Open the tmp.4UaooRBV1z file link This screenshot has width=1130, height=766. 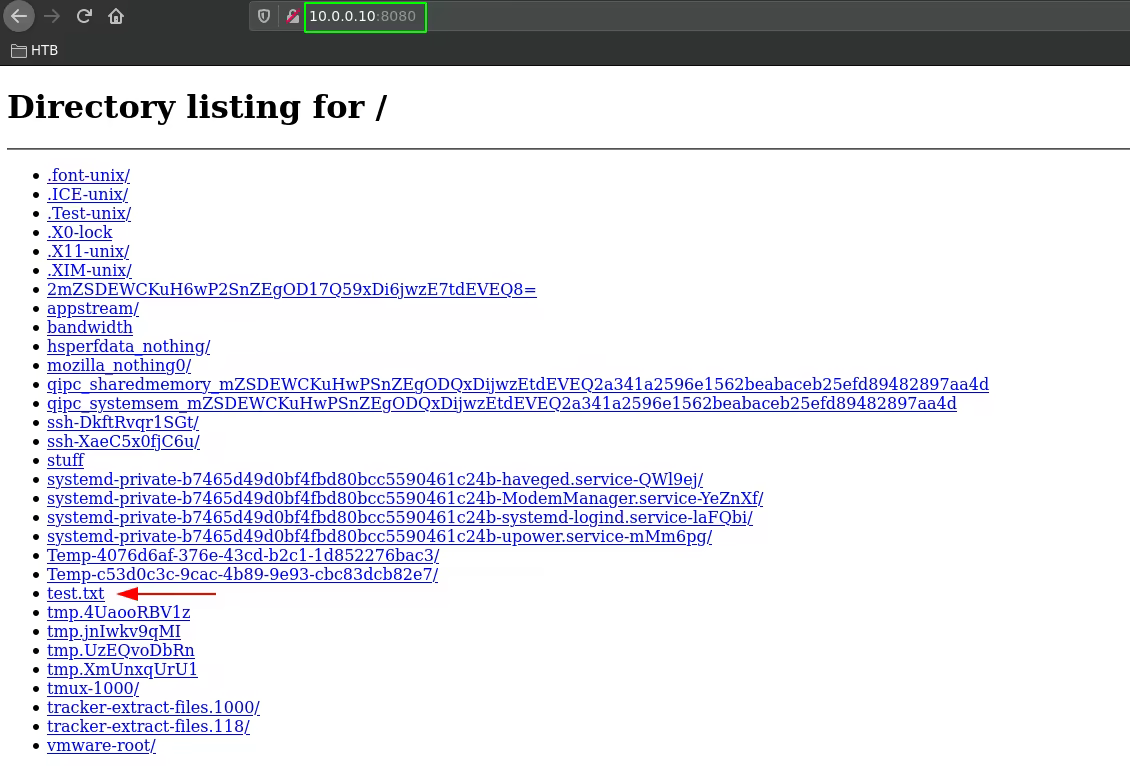(x=118, y=613)
